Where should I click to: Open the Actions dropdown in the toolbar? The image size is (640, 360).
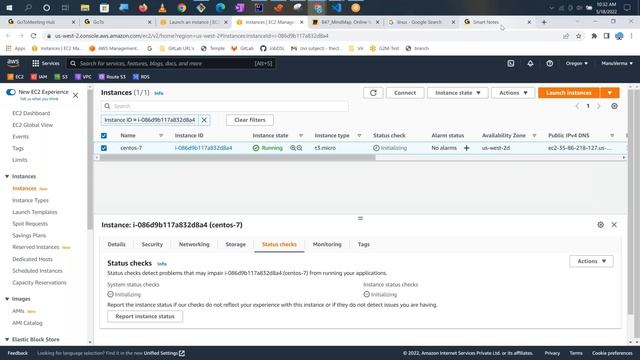[x=513, y=93]
